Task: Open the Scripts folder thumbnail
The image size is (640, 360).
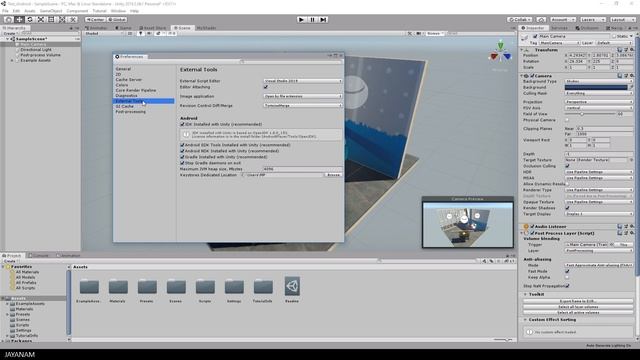Action: [205, 287]
